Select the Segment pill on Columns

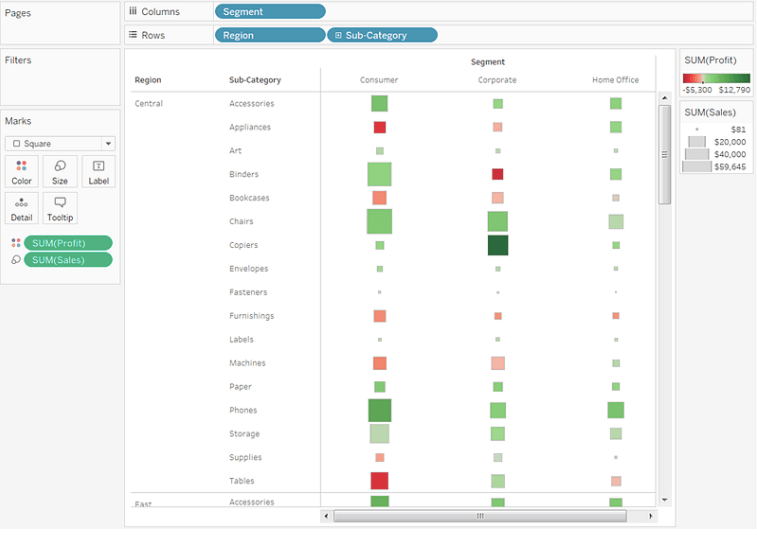(x=270, y=12)
